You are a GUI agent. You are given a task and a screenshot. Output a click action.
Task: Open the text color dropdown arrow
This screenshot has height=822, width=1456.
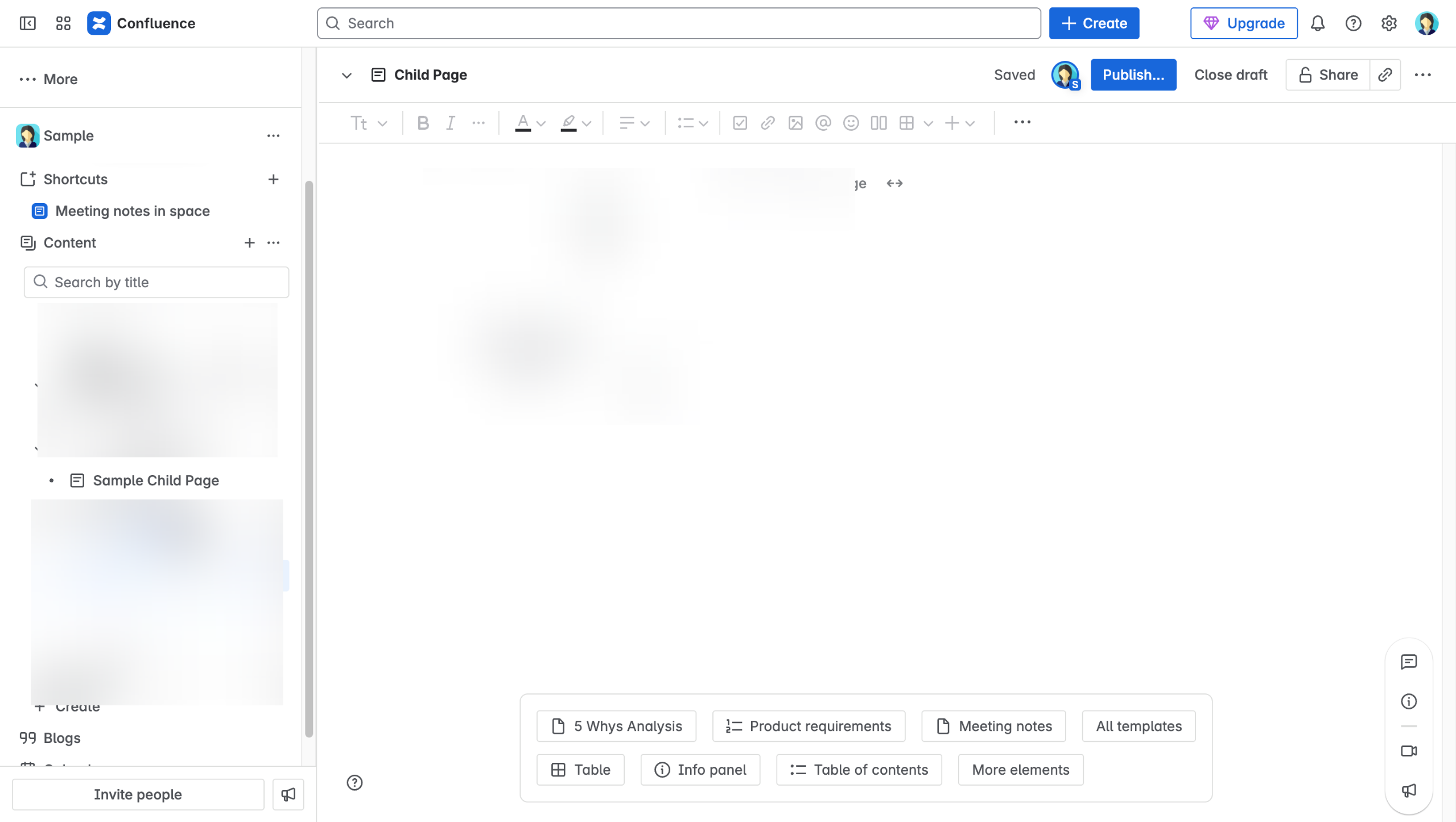[x=541, y=123]
